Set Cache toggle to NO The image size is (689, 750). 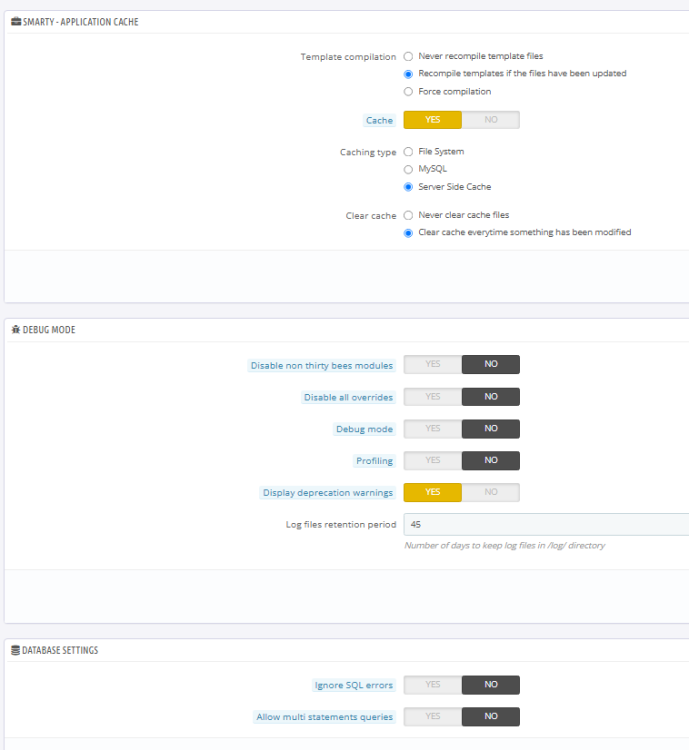490,120
